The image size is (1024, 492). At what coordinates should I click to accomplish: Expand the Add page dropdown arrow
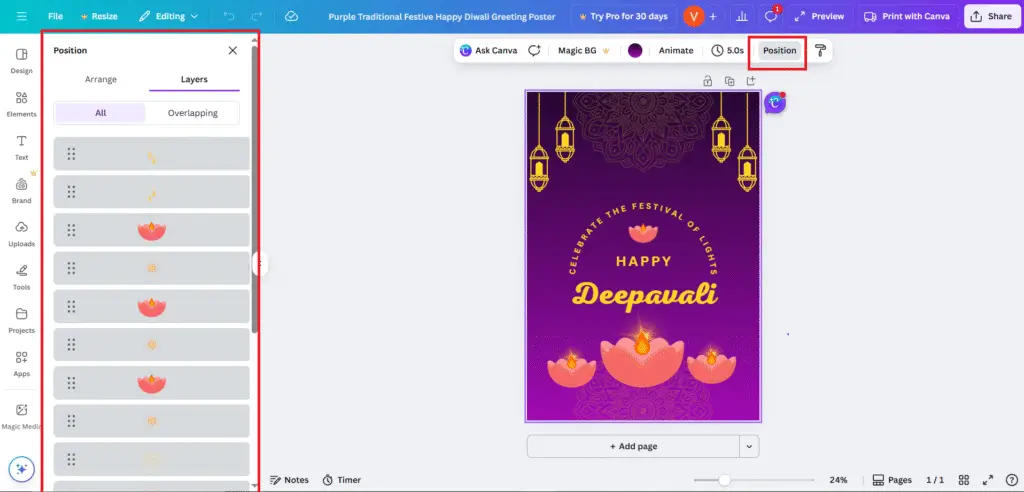749,446
